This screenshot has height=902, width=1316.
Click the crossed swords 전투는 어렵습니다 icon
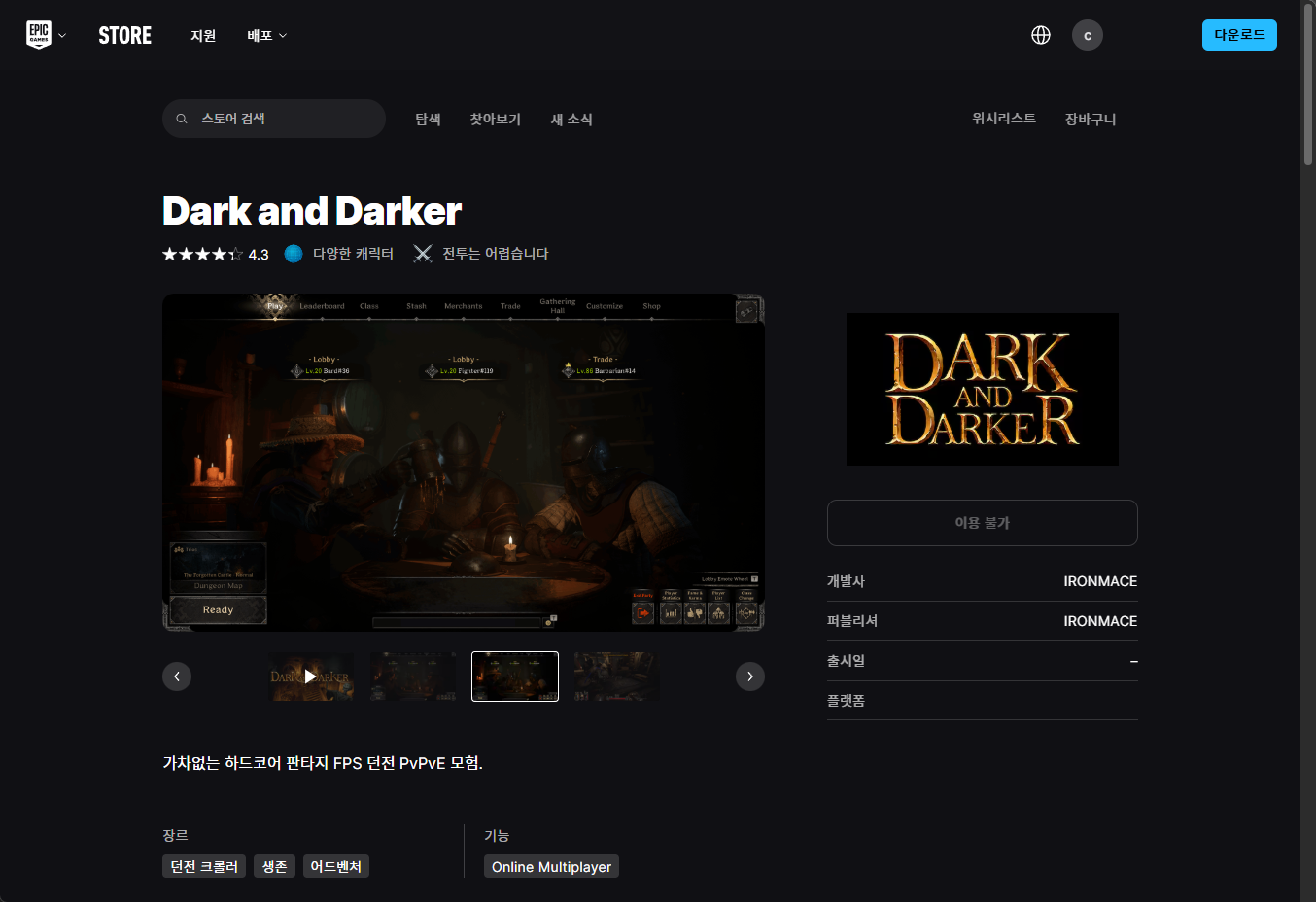pos(423,254)
